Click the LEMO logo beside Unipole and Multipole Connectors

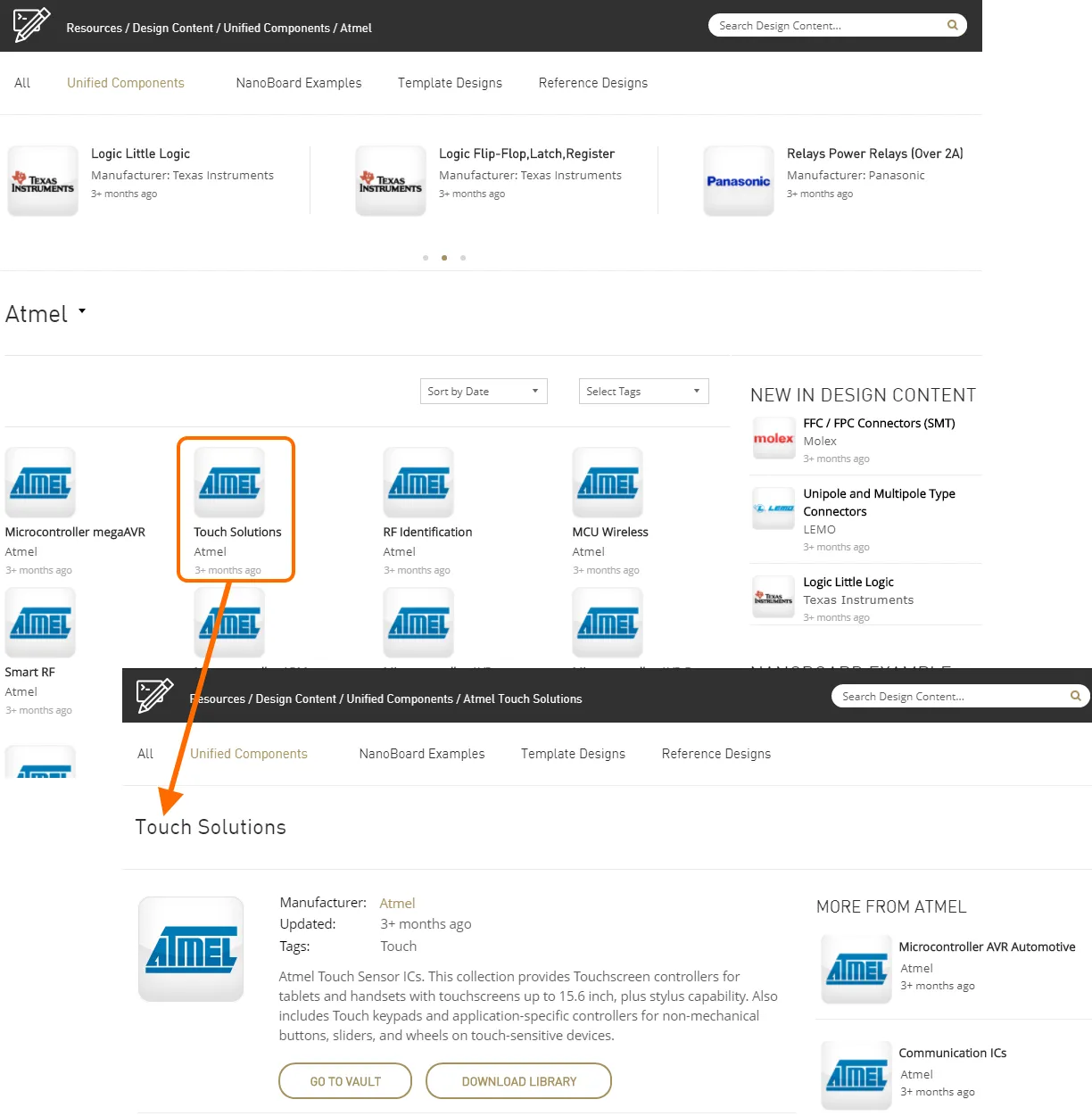point(773,508)
